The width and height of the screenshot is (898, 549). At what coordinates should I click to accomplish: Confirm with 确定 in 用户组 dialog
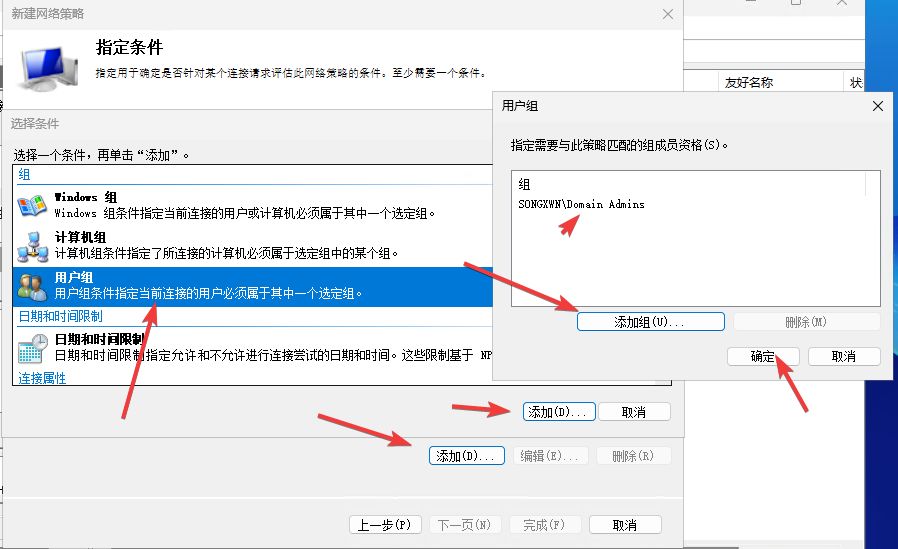click(x=762, y=356)
